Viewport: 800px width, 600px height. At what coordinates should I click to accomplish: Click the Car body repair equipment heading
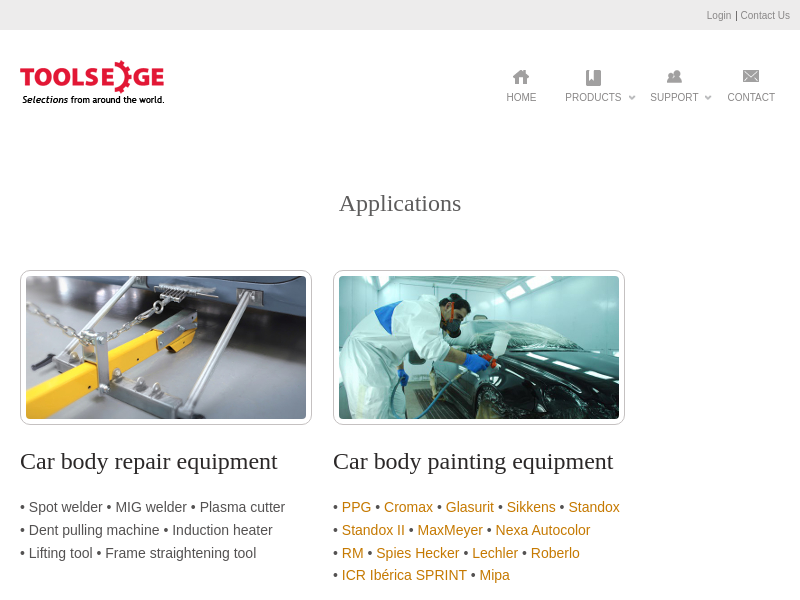click(148, 462)
